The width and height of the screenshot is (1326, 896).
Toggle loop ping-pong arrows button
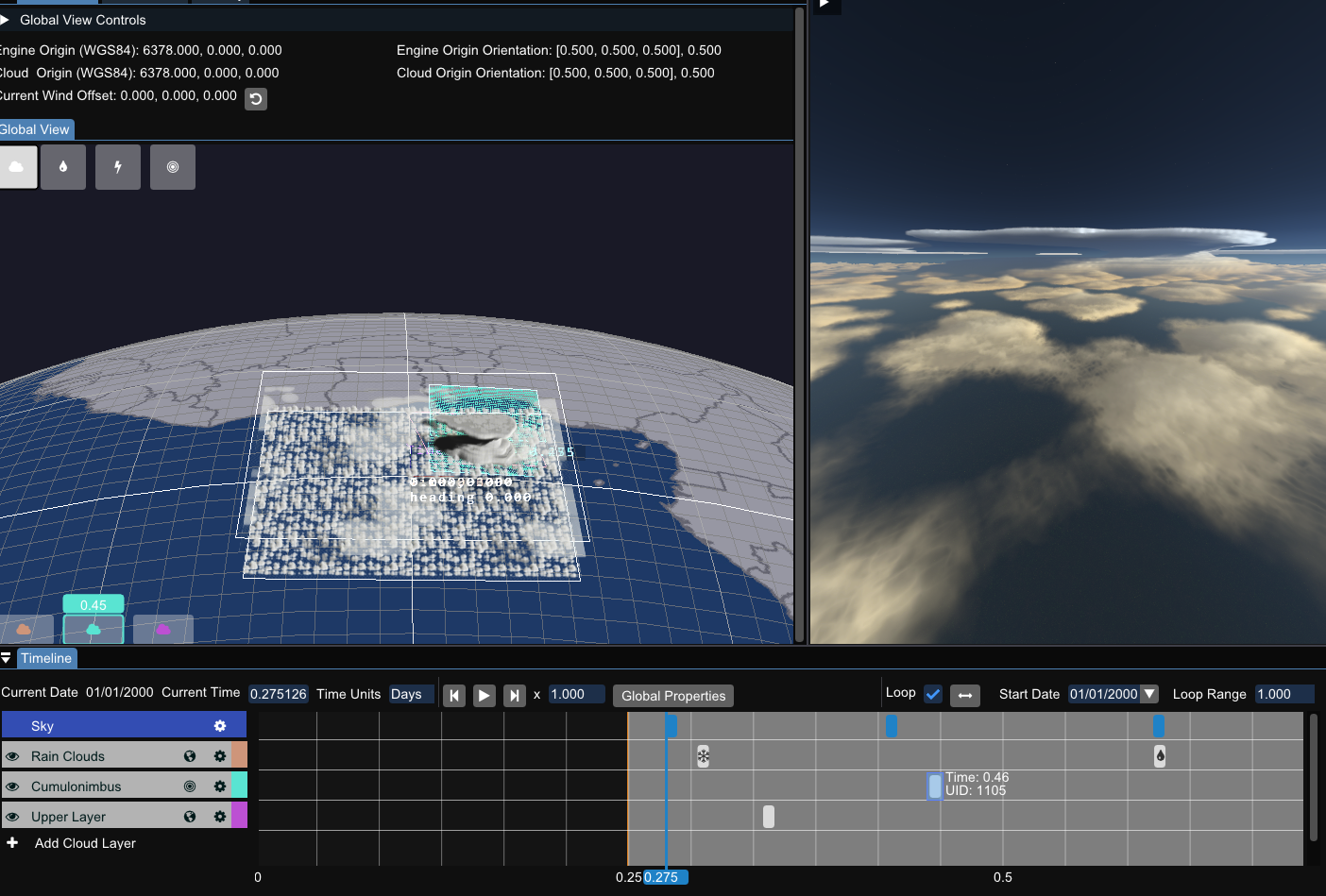(965, 695)
